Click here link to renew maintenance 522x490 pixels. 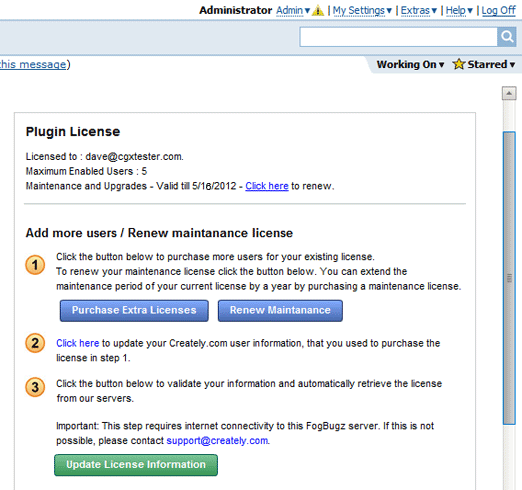(267, 186)
